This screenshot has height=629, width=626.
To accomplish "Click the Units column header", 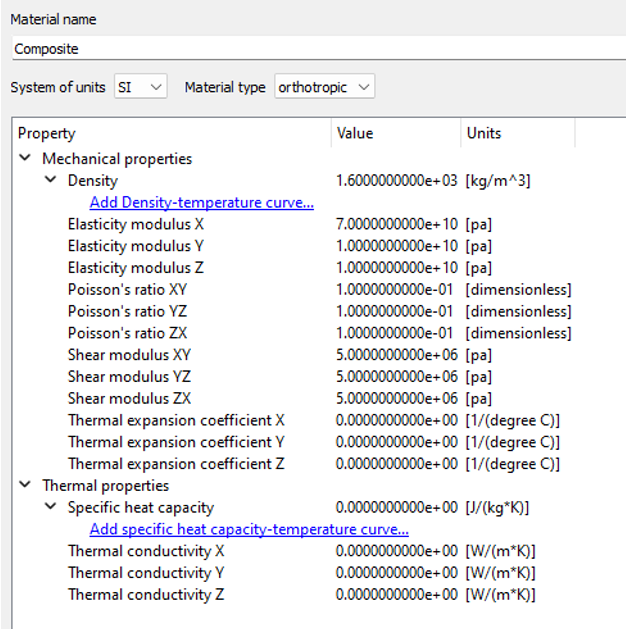I will tap(515, 133).
